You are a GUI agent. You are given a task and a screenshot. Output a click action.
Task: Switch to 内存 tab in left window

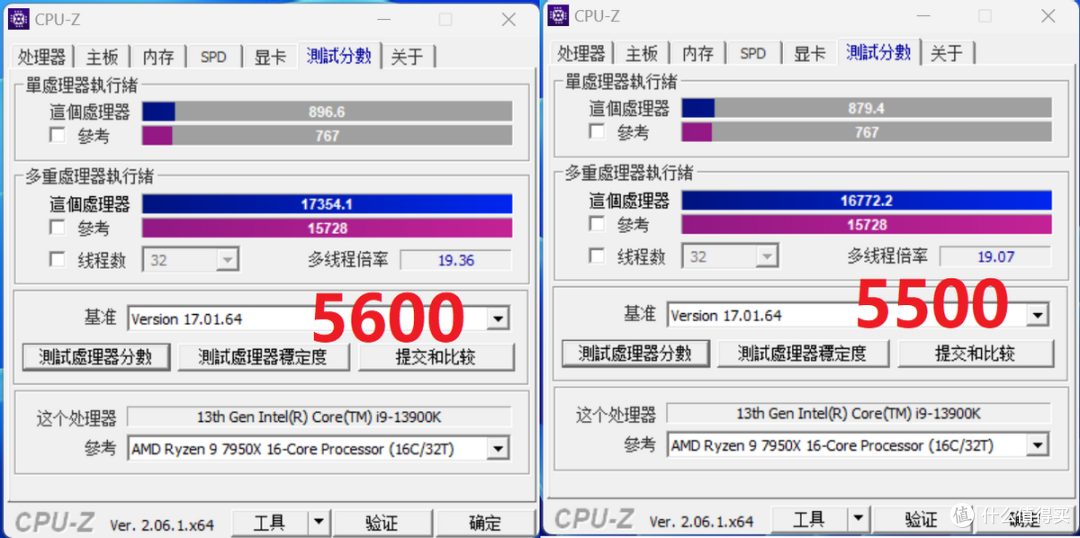click(x=158, y=56)
